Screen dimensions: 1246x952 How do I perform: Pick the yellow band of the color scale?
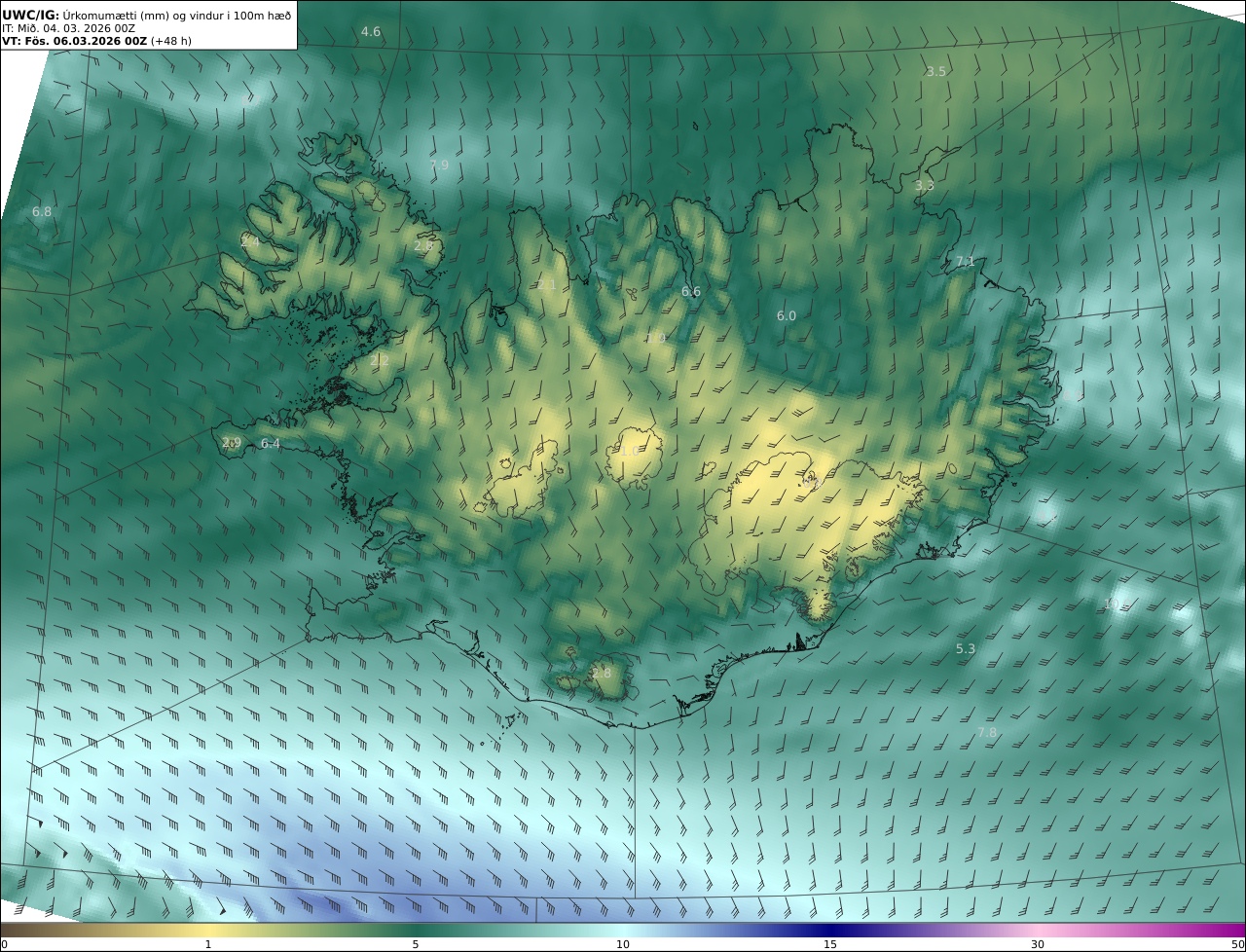(x=207, y=930)
